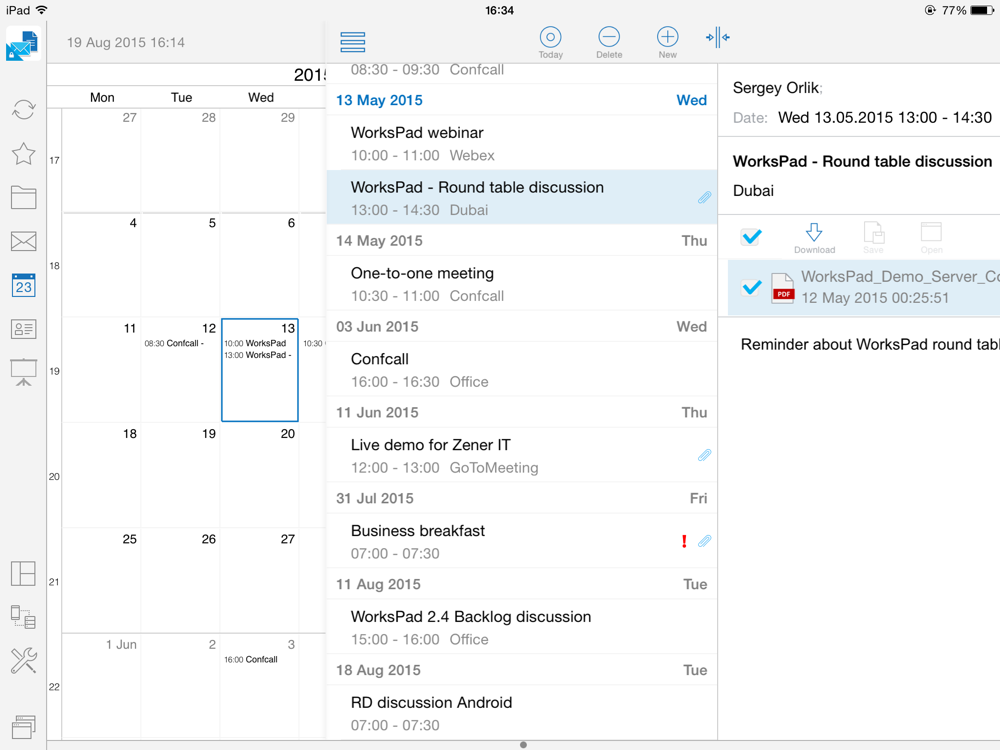The height and width of the screenshot is (750, 1000).
Task: Tap the 13 May 2015 date header
Action: (522, 100)
